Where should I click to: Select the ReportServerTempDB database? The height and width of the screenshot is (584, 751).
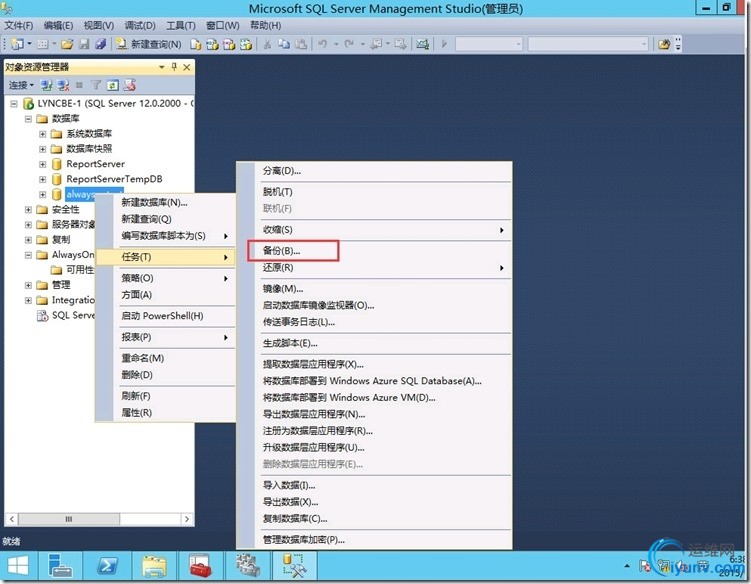114,179
